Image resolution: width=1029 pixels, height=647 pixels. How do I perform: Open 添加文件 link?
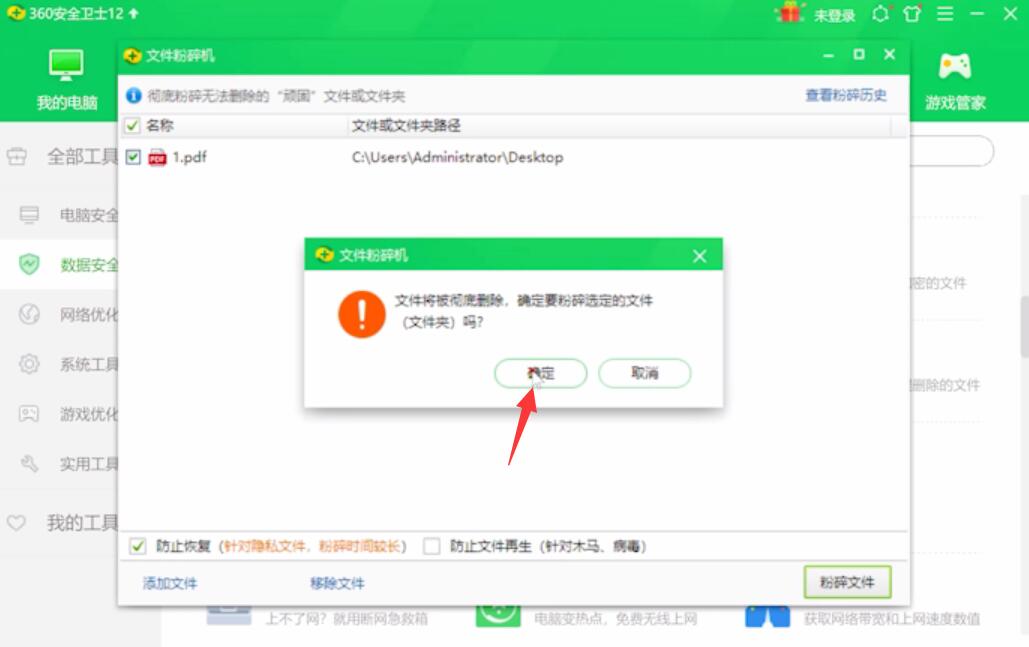[170, 583]
